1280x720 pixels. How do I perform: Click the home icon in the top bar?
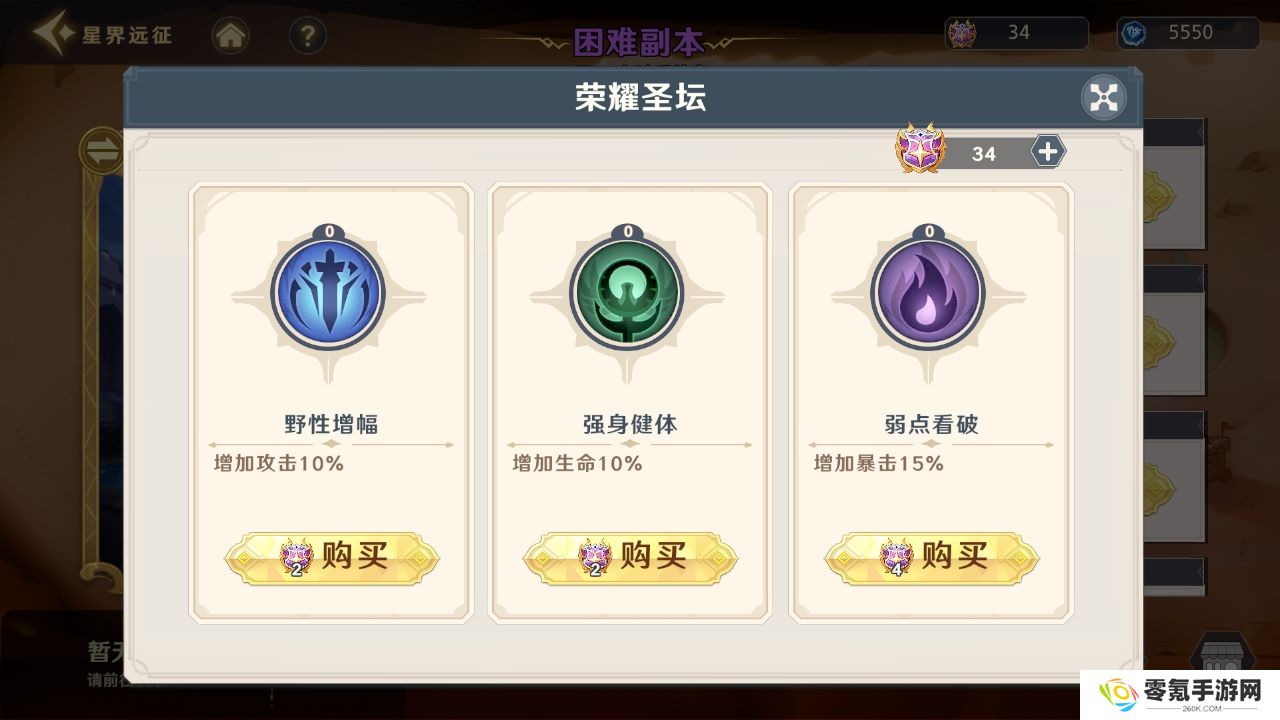231,37
